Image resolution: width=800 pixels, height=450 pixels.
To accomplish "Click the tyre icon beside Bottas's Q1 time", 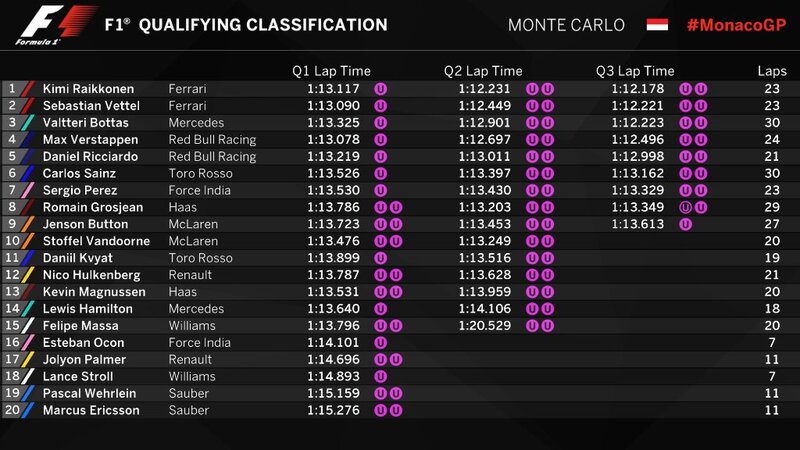I will 381,123.
